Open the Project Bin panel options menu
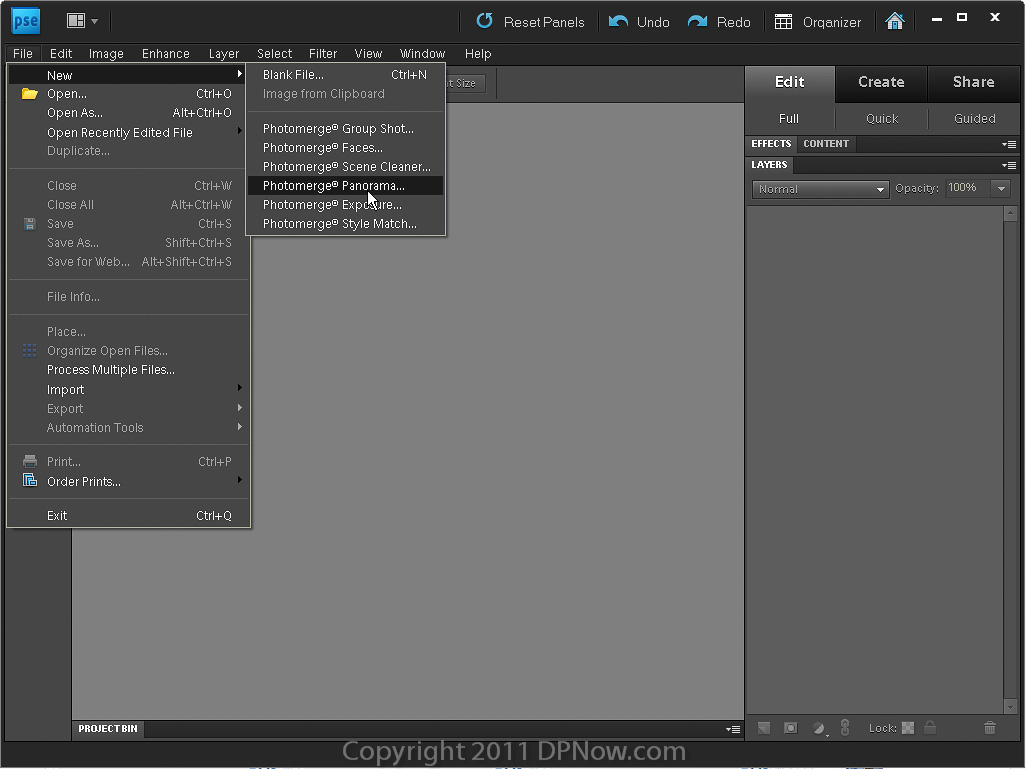 point(734,729)
